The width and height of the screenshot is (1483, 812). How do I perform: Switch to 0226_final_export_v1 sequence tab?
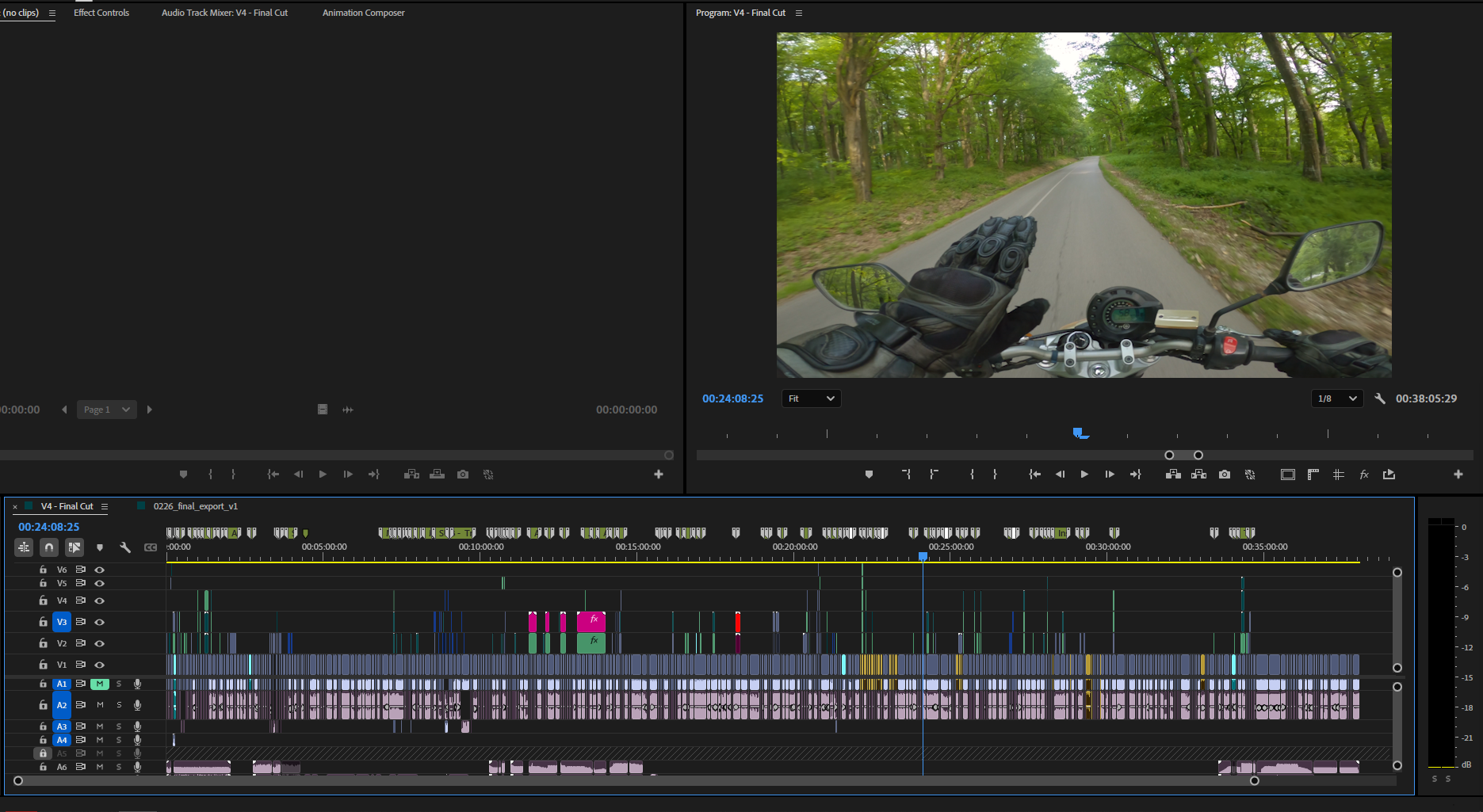click(195, 506)
